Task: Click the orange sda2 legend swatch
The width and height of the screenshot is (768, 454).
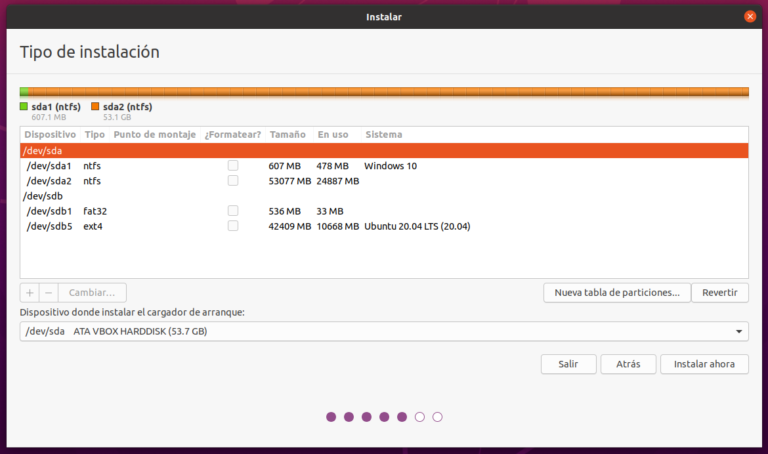Action: (x=95, y=106)
